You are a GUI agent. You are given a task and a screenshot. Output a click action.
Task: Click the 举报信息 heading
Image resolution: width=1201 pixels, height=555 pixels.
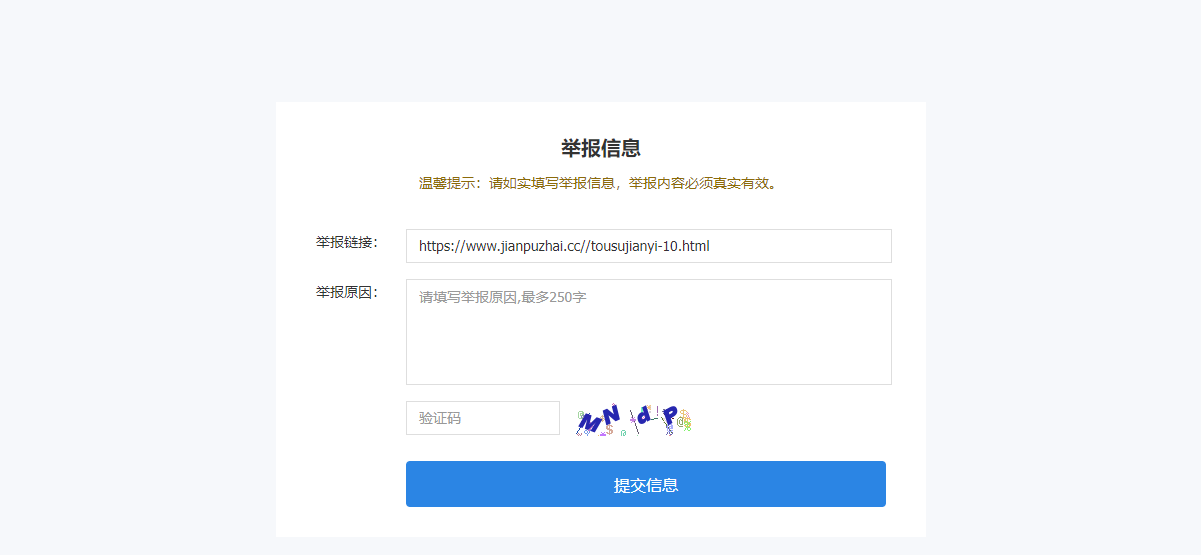point(600,148)
